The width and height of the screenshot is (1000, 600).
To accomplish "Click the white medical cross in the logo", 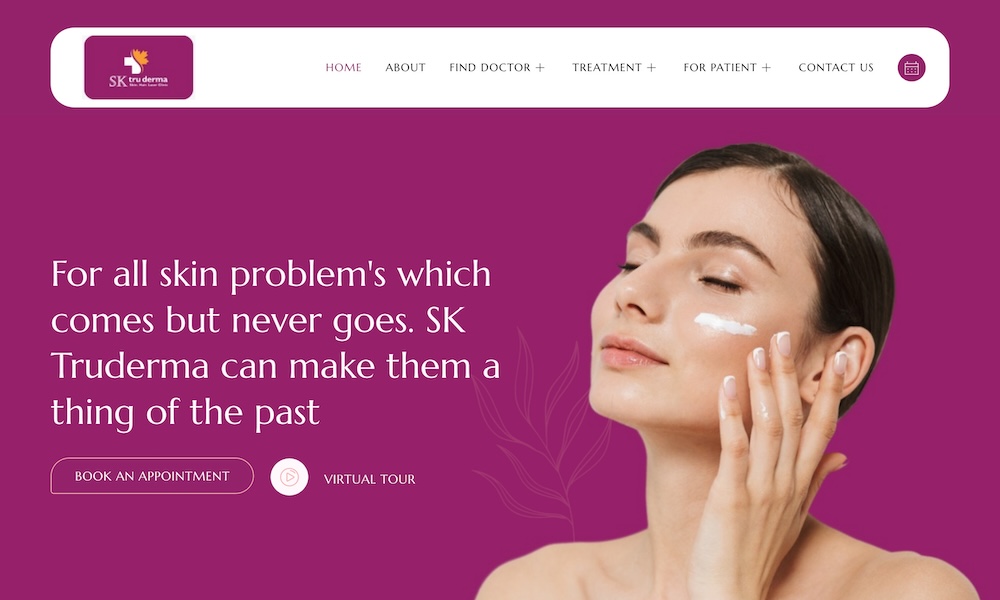I will click(132, 64).
